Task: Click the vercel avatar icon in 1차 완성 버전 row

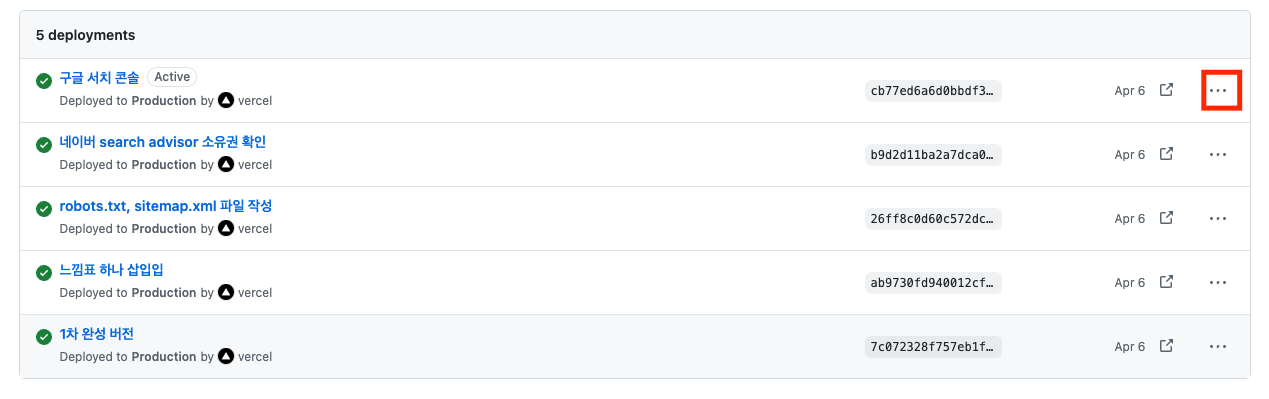Action: click(x=226, y=356)
